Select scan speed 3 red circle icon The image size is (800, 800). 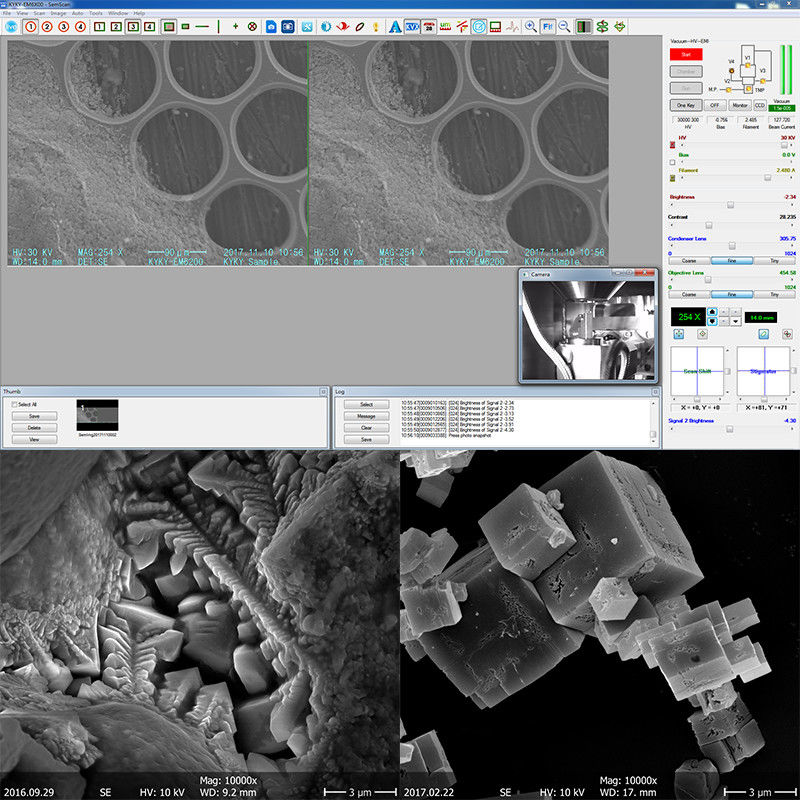click(x=63, y=27)
